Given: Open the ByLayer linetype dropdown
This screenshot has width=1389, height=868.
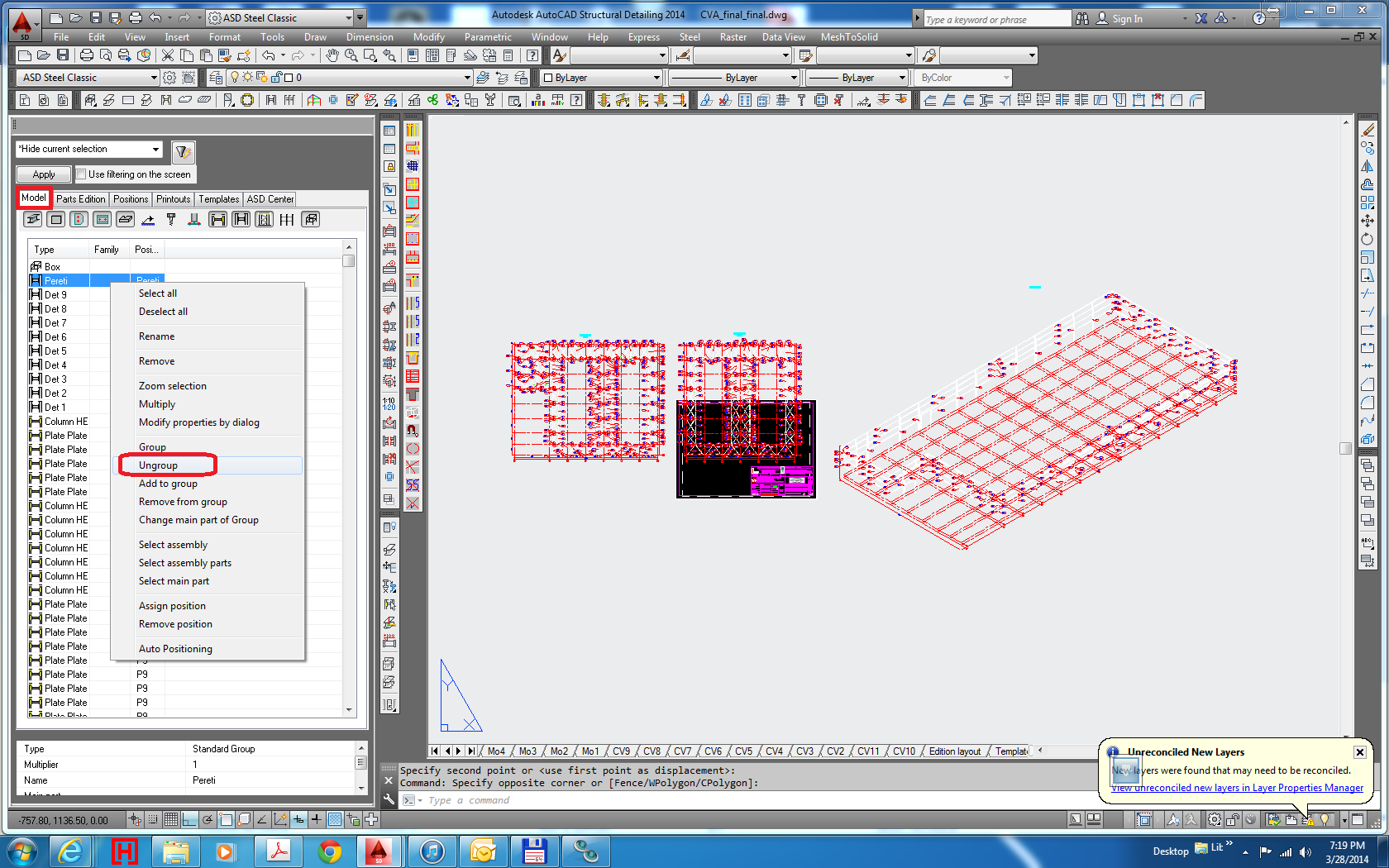Looking at the screenshot, I should pyautogui.click(x=734, y=77).
